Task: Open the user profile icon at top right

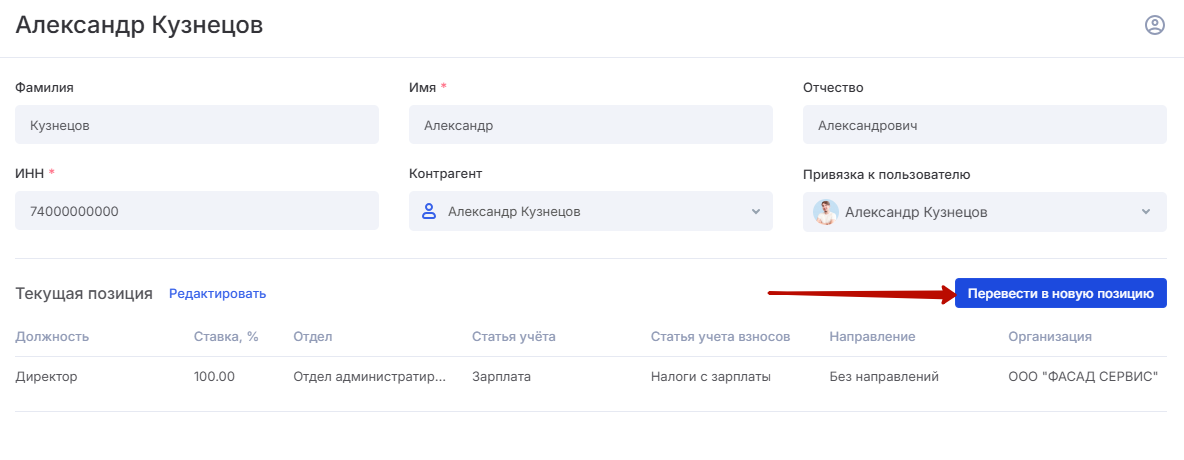Action: [1154, 26]
